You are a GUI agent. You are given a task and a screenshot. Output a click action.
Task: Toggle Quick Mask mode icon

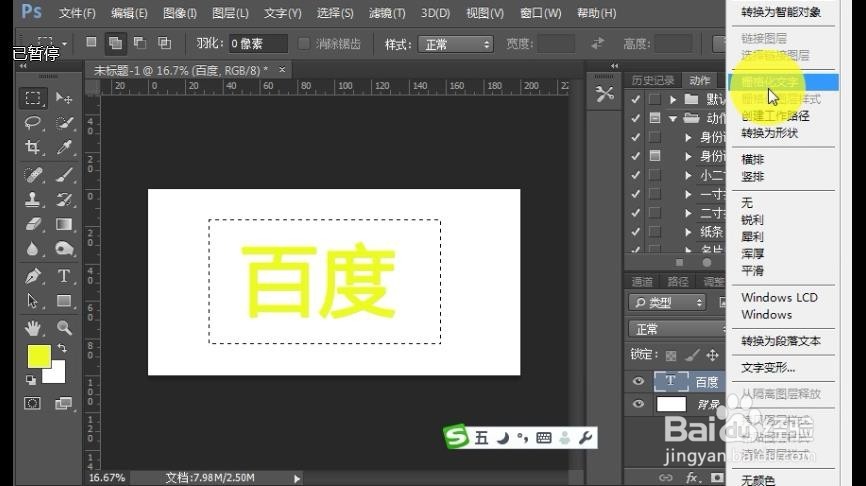[x=33, y=403]
